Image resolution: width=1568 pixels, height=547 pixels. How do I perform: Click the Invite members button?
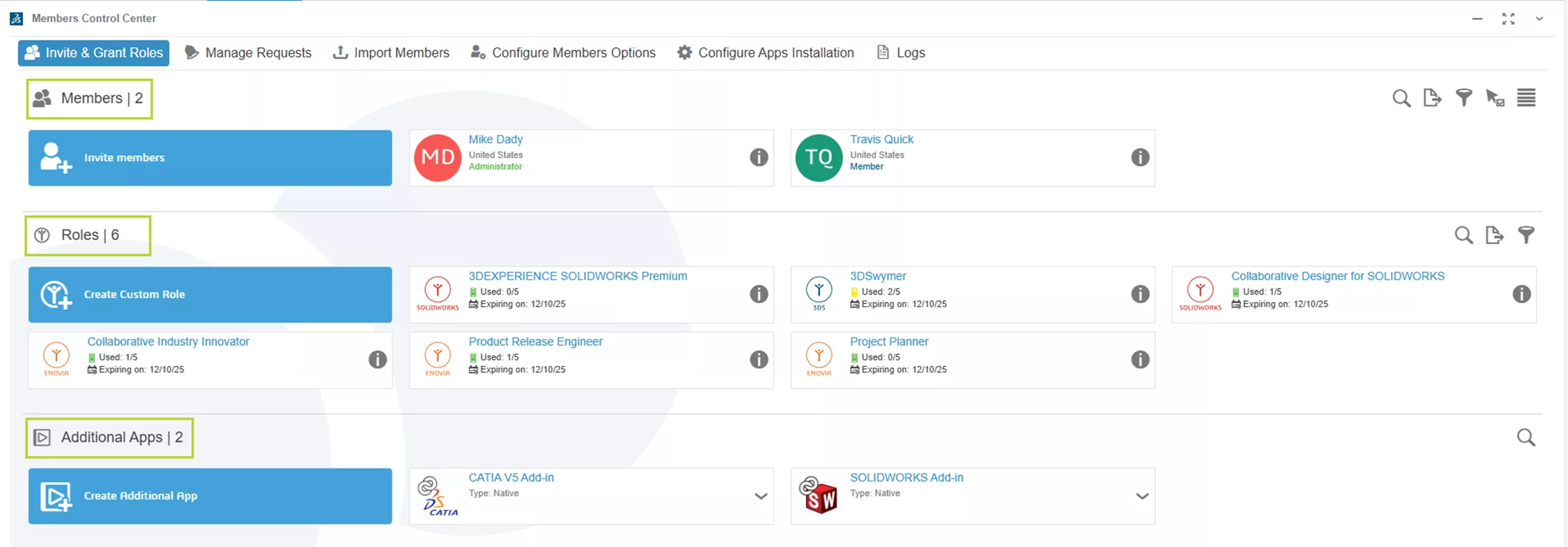point(210,158)
